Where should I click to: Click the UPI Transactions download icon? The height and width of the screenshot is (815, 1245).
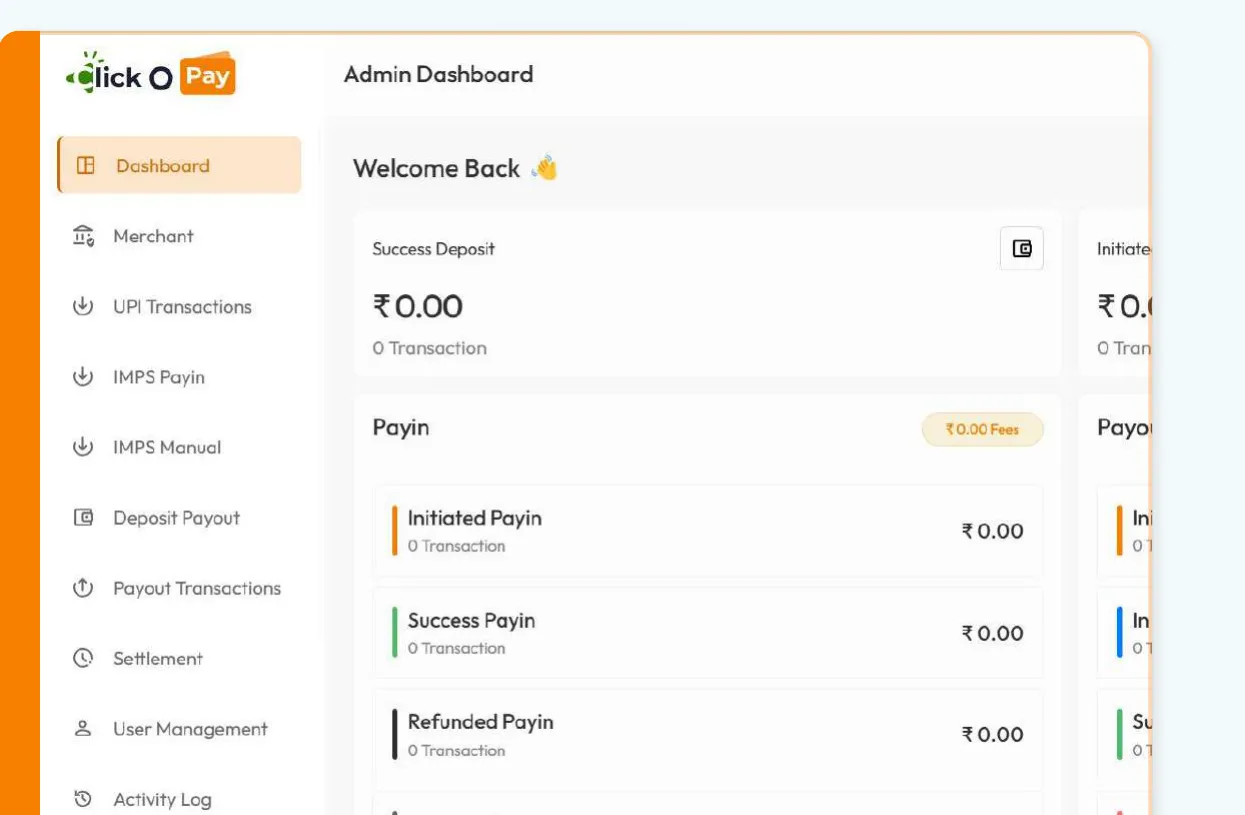(83, 306)
